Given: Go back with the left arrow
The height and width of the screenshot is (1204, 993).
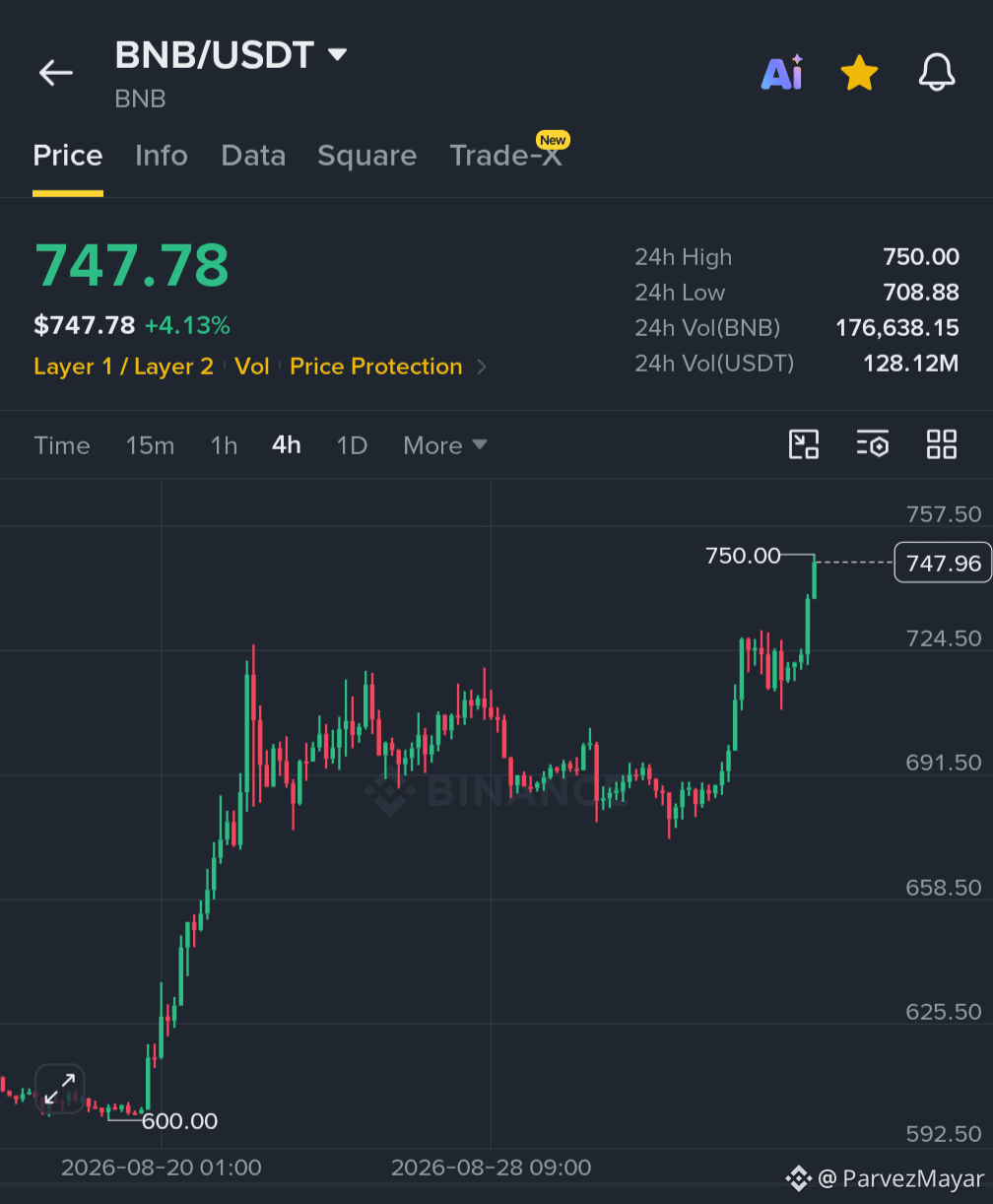Looking at the screenshot, I should click(x=56, y=73).
